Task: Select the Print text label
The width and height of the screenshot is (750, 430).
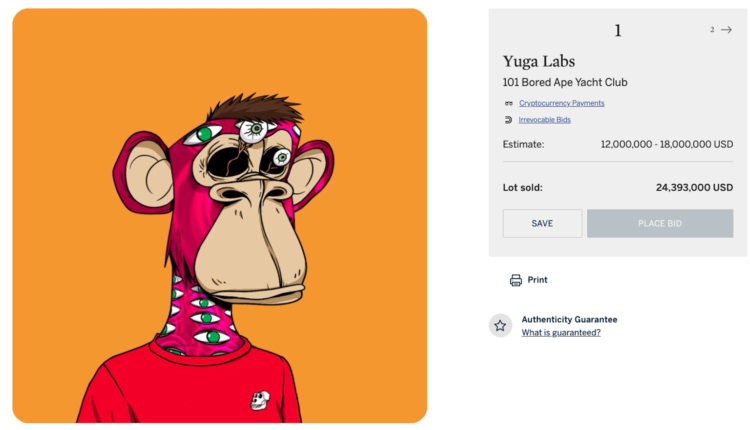Action: point(538,280)
